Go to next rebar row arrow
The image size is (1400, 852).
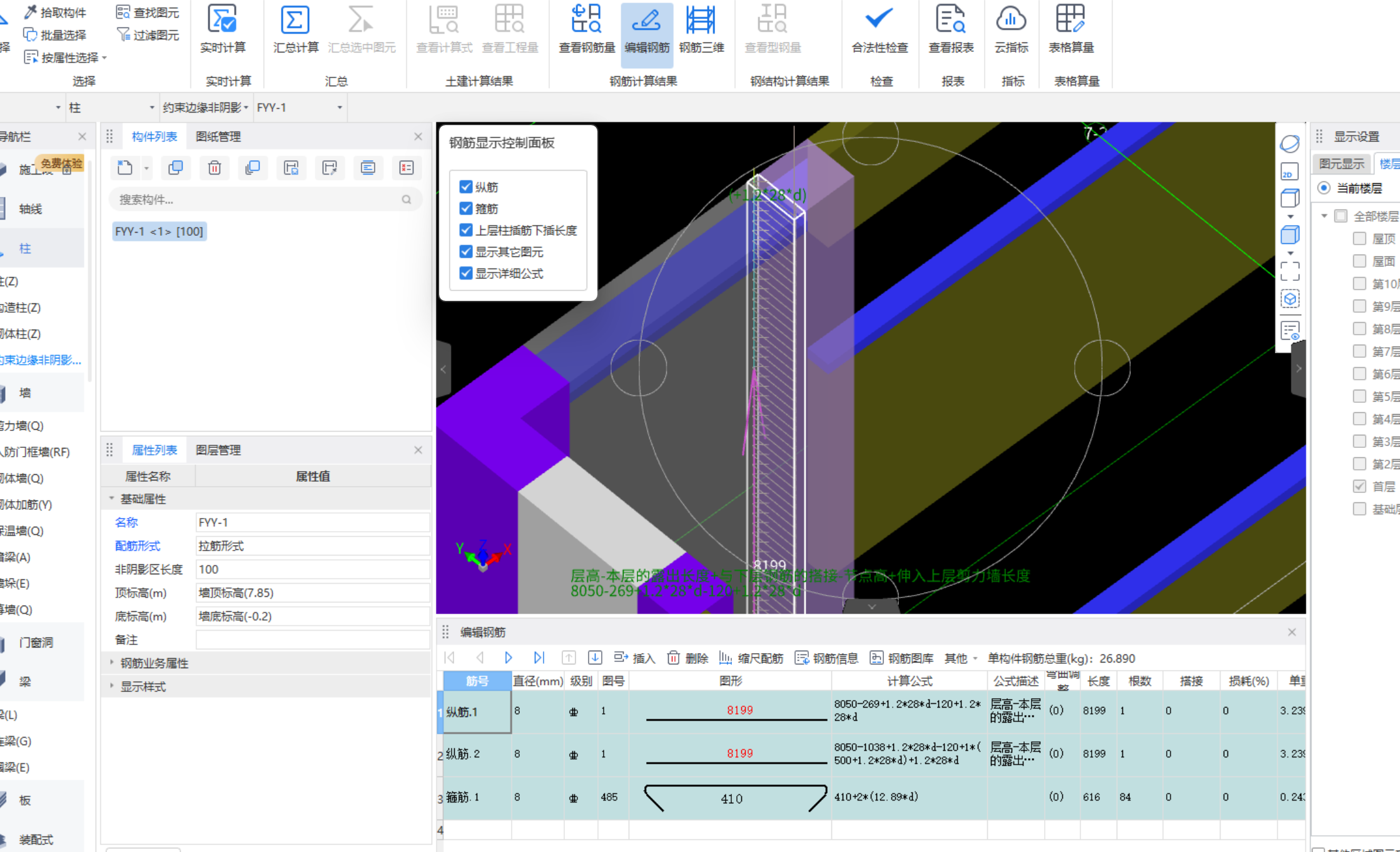click(x=509, y=657)
